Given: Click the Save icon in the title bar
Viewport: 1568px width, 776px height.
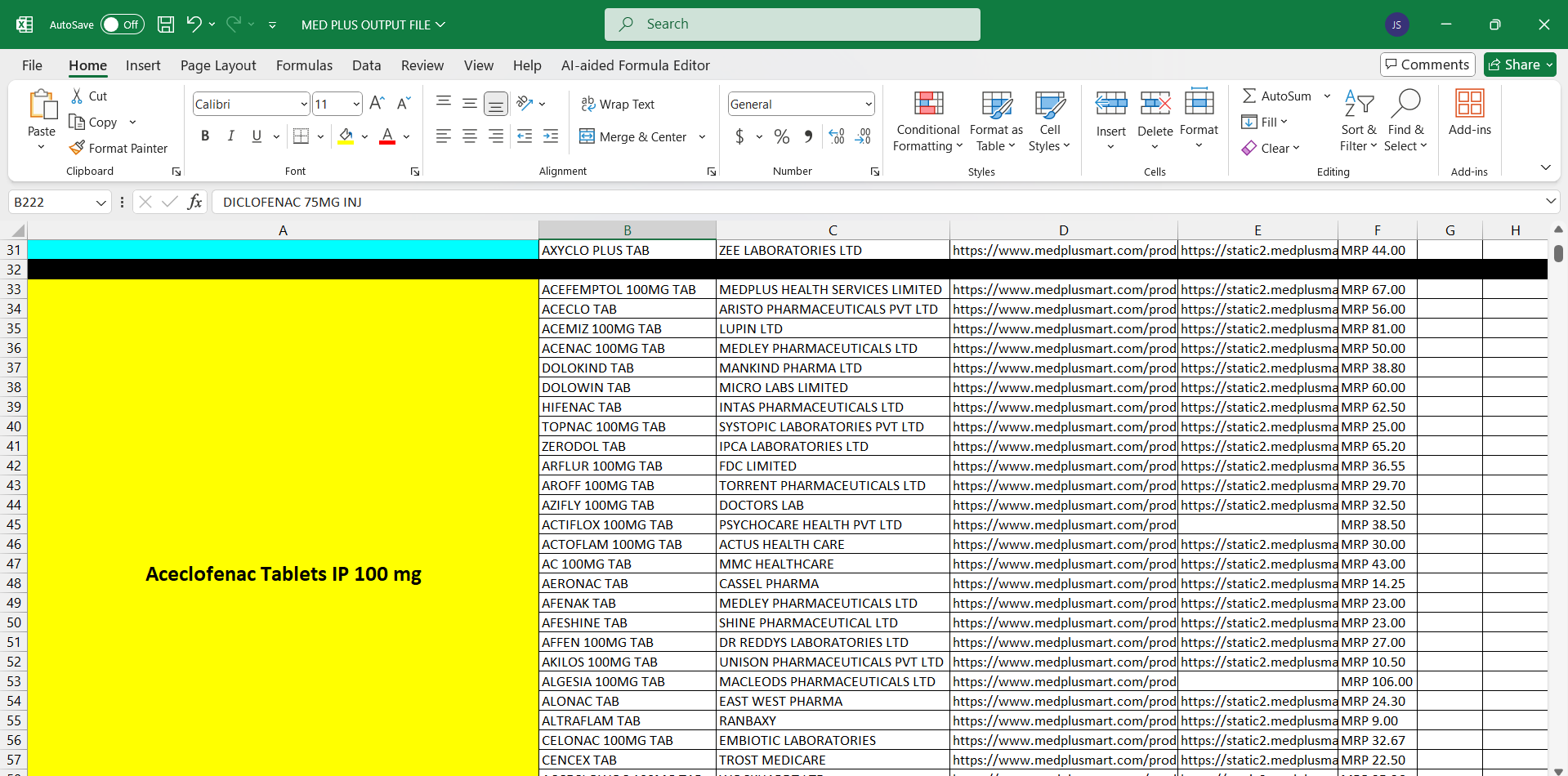Looking at the screenshot, I should coord(166,25).
